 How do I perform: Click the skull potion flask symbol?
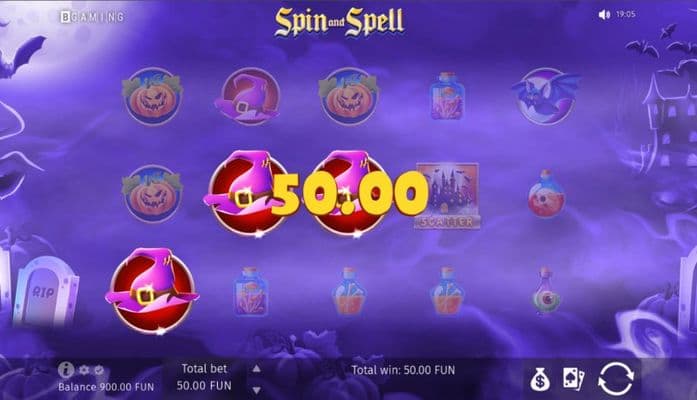pyautogui.click(x=546, y=194)
